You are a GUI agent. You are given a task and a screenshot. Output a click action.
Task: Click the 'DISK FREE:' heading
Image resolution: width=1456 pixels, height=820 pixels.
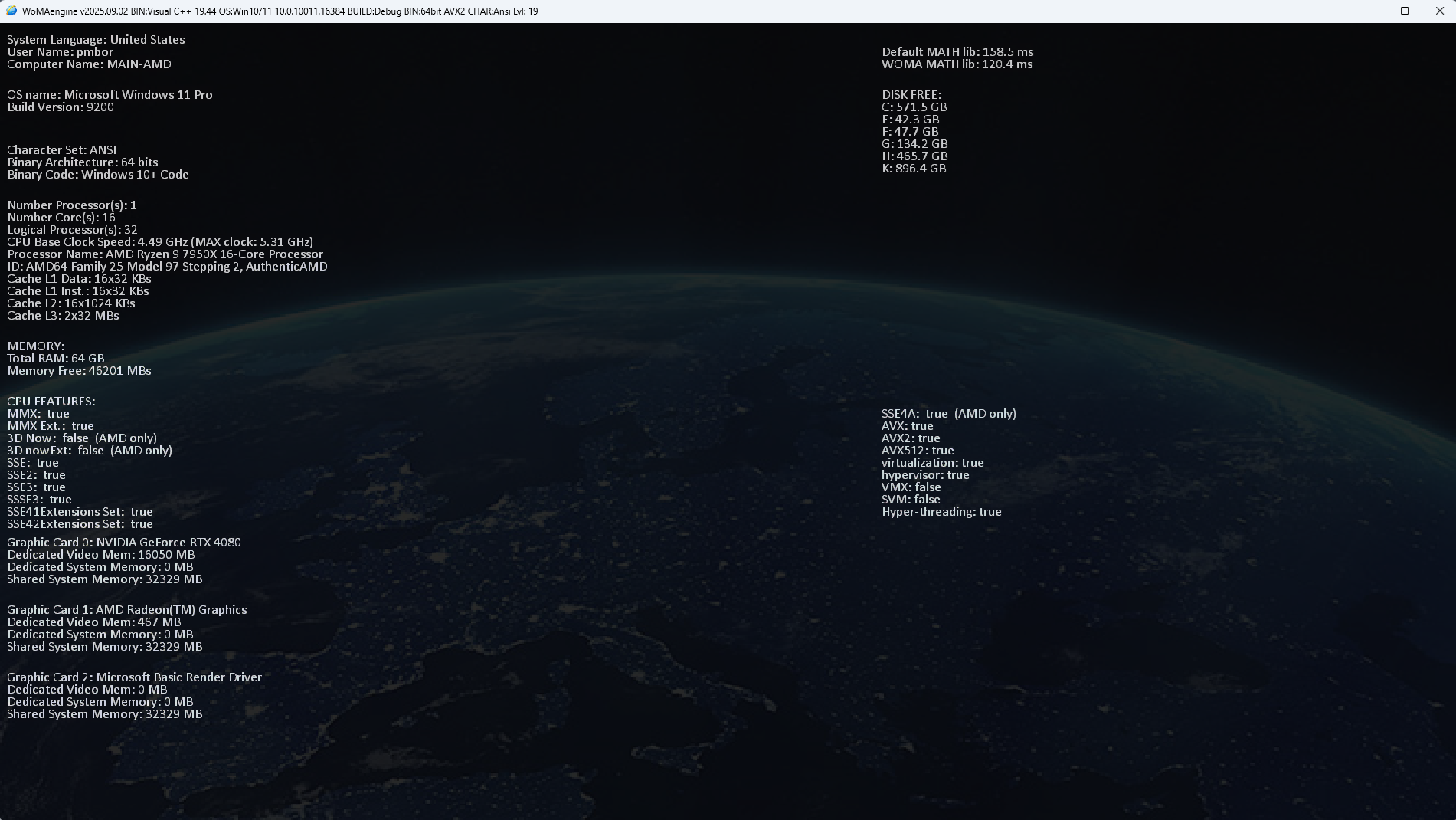911,95
